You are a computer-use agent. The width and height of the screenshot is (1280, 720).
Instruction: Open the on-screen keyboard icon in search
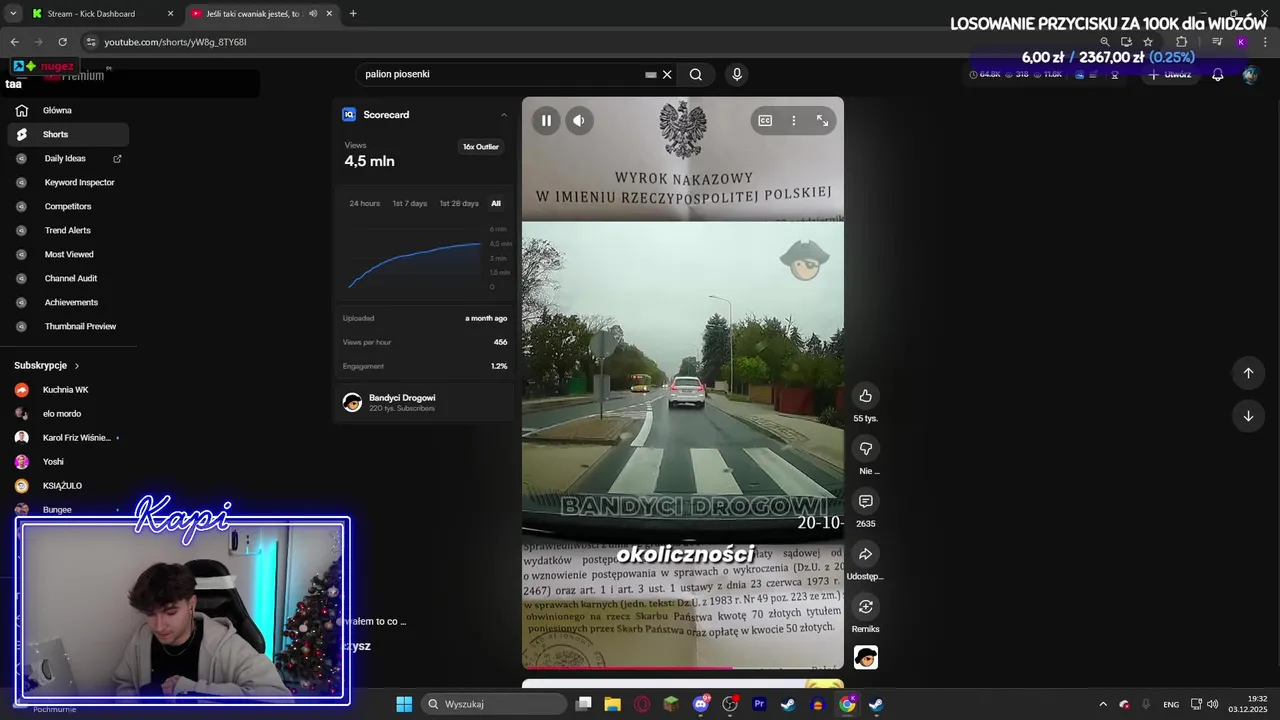pyautogui.click(x=651, y=74)
